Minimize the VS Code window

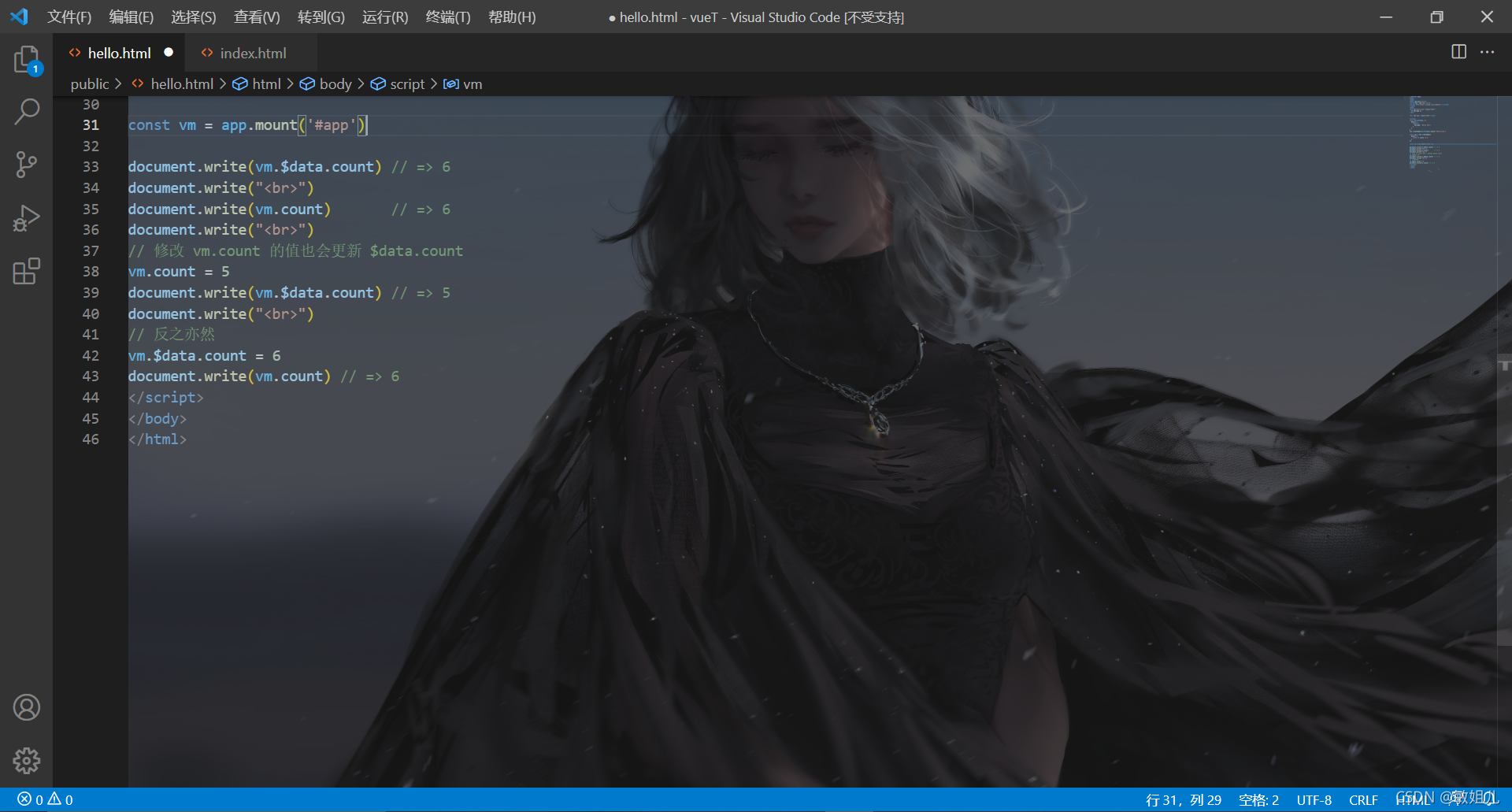click(x=1386, y=17)
